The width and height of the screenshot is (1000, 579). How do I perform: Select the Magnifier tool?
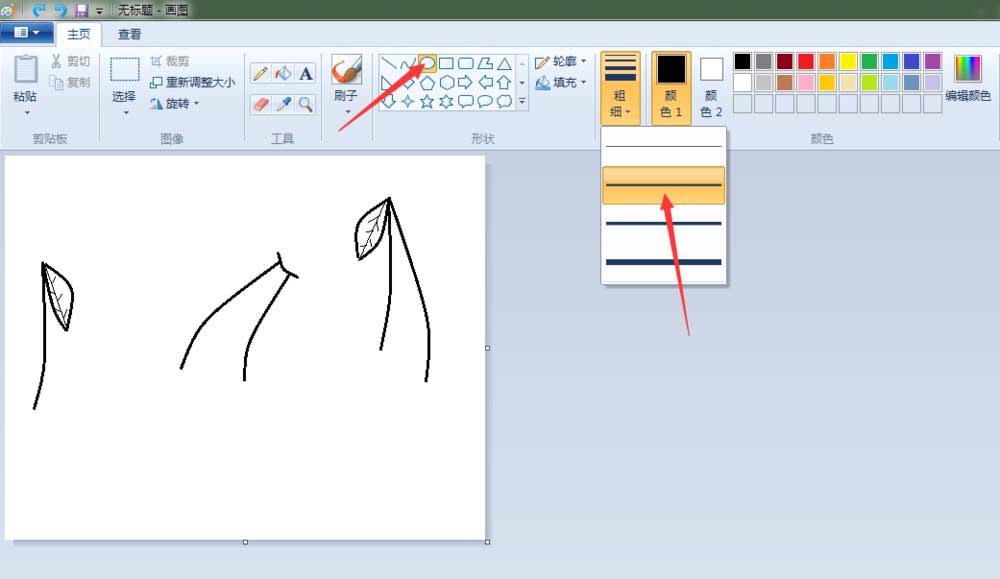coord(306,104)
